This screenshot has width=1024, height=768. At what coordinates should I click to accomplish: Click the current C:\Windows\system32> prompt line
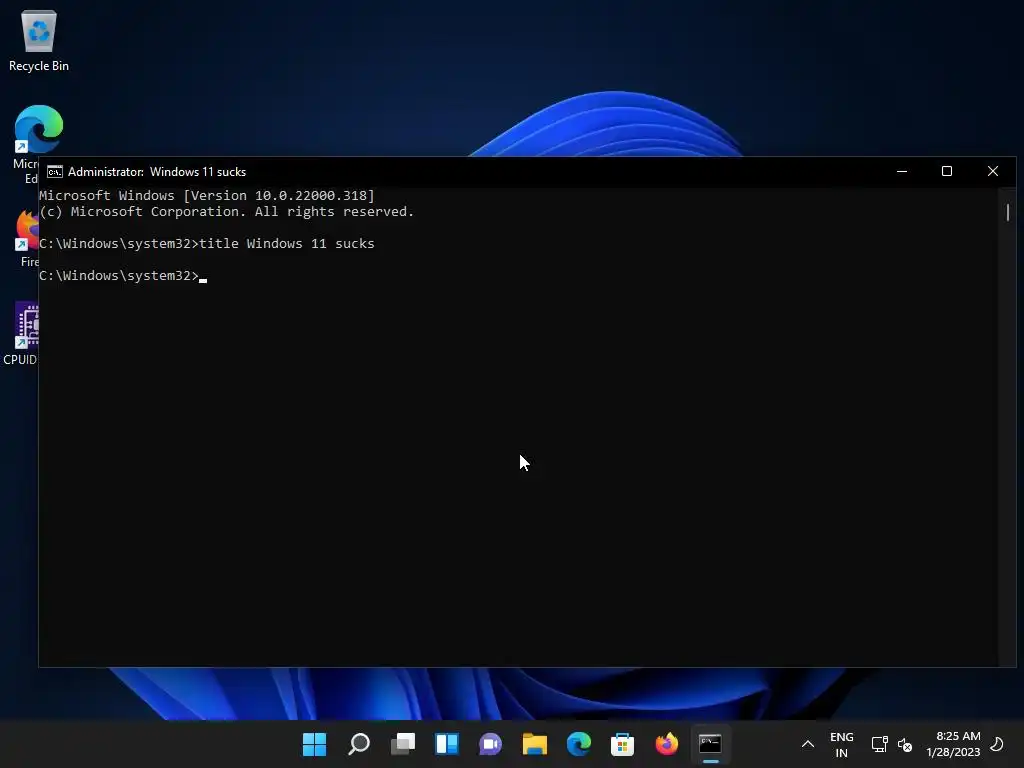coord(123,276)
